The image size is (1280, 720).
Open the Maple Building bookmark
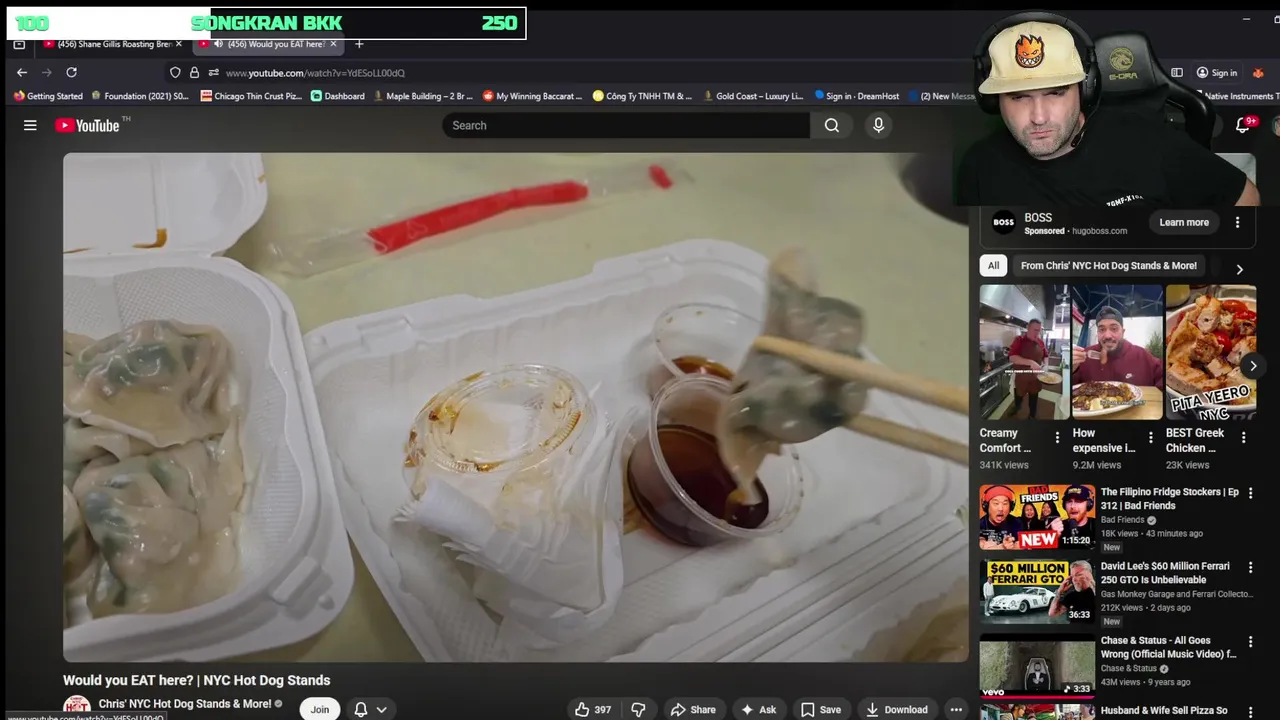(423, 96)
